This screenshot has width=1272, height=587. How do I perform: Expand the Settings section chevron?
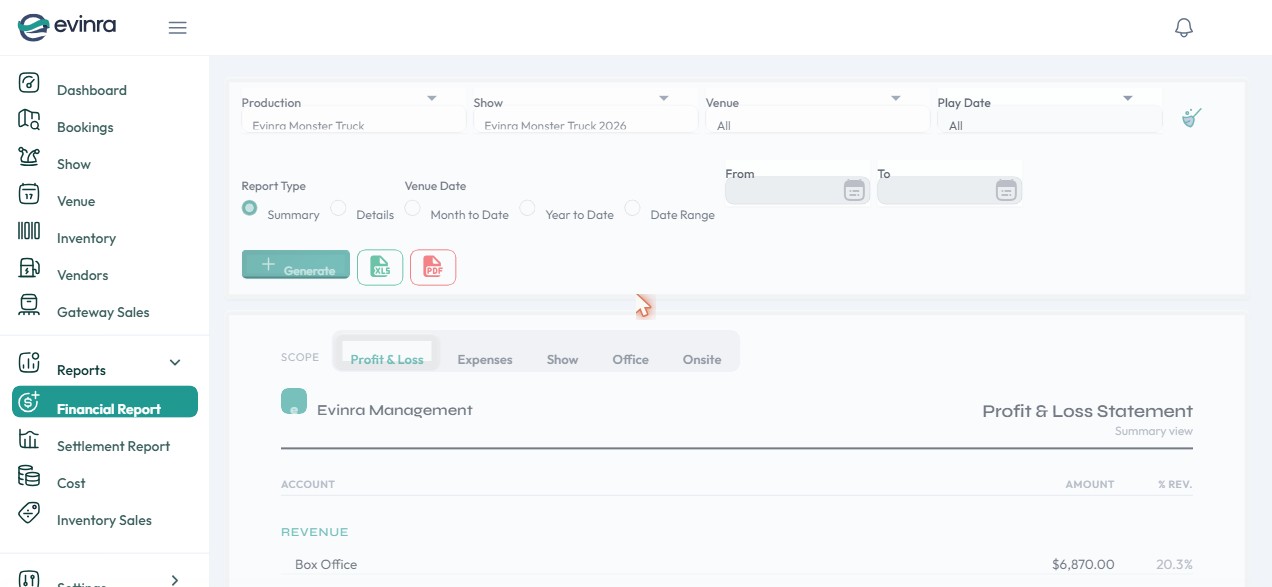(175, 580)
